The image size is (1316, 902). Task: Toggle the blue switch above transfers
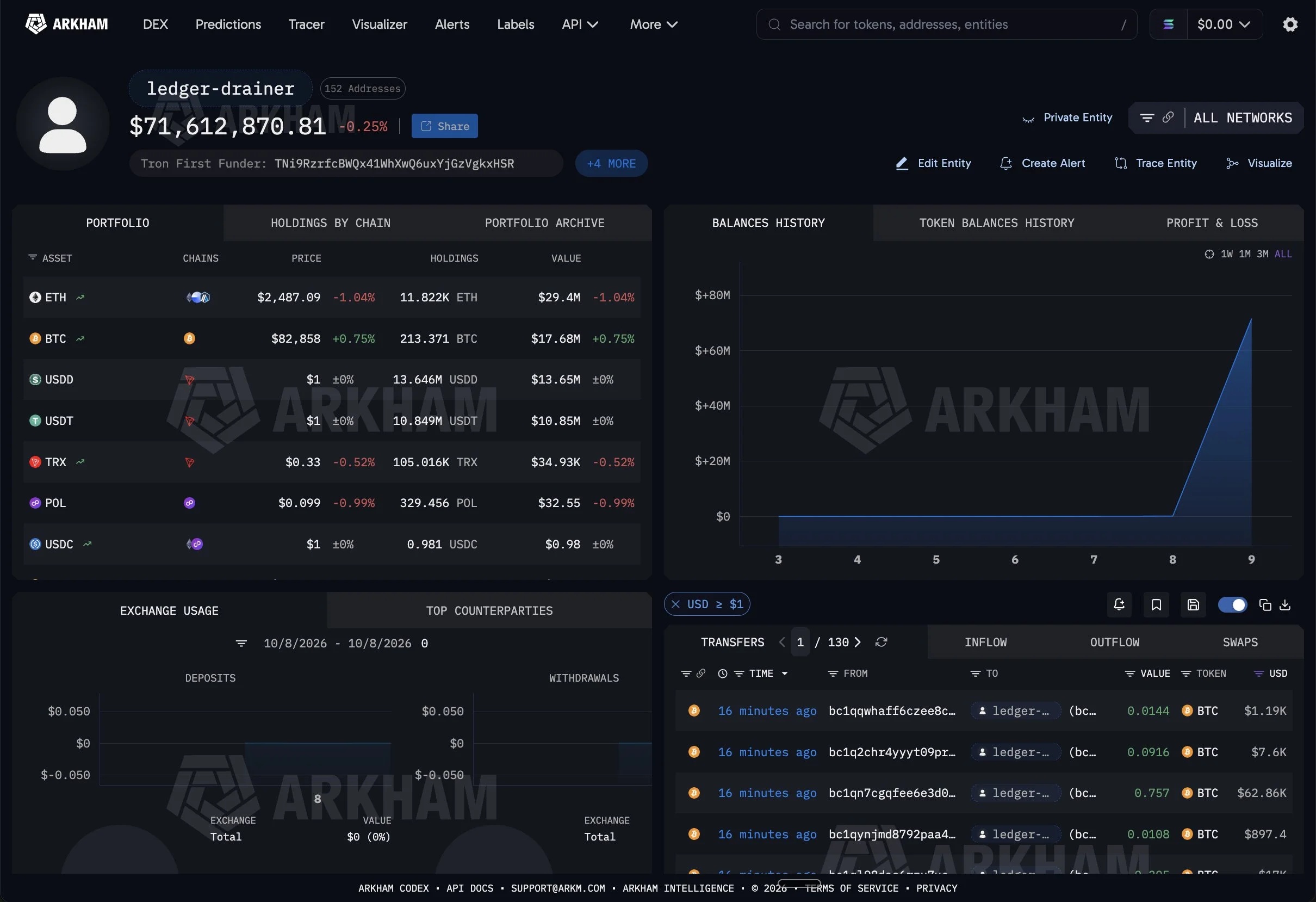(x=1232, y=604)
